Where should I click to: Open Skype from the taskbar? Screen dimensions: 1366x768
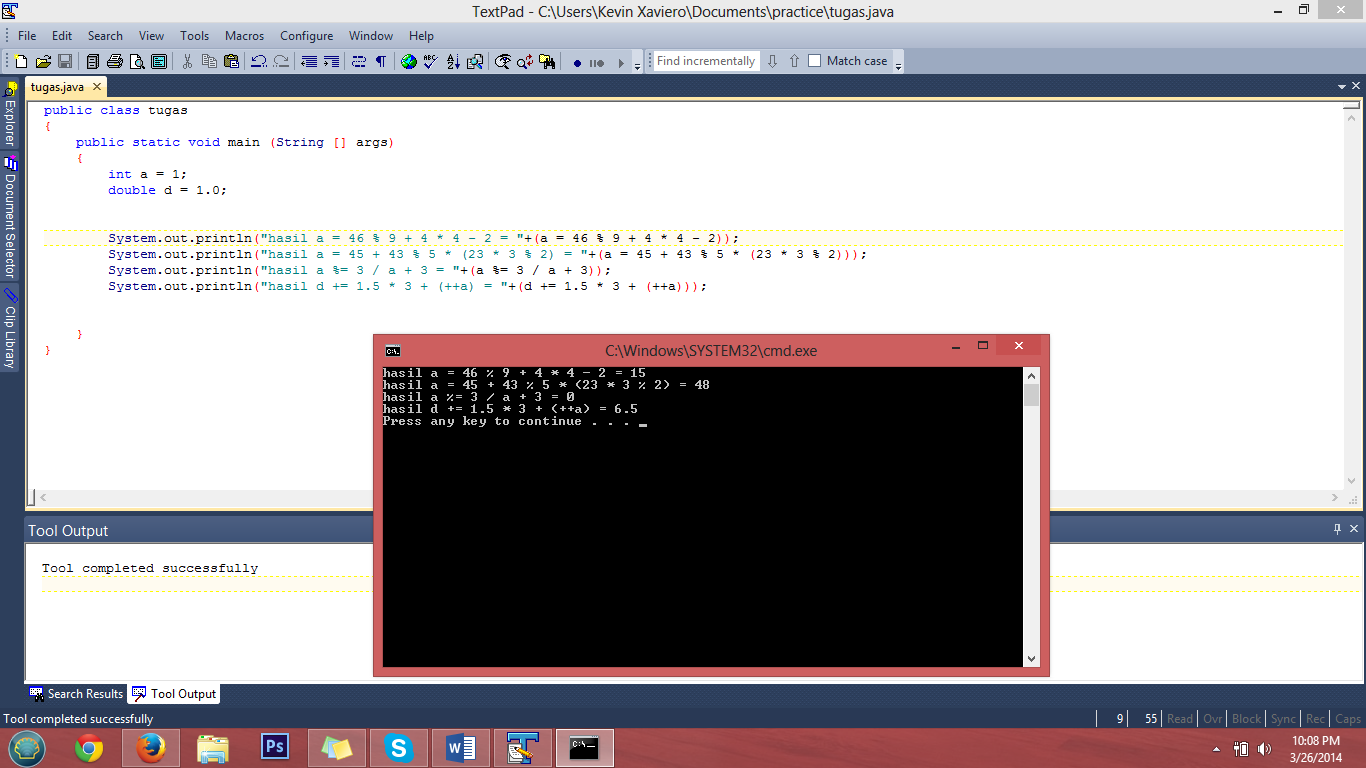tap(398, 748)
